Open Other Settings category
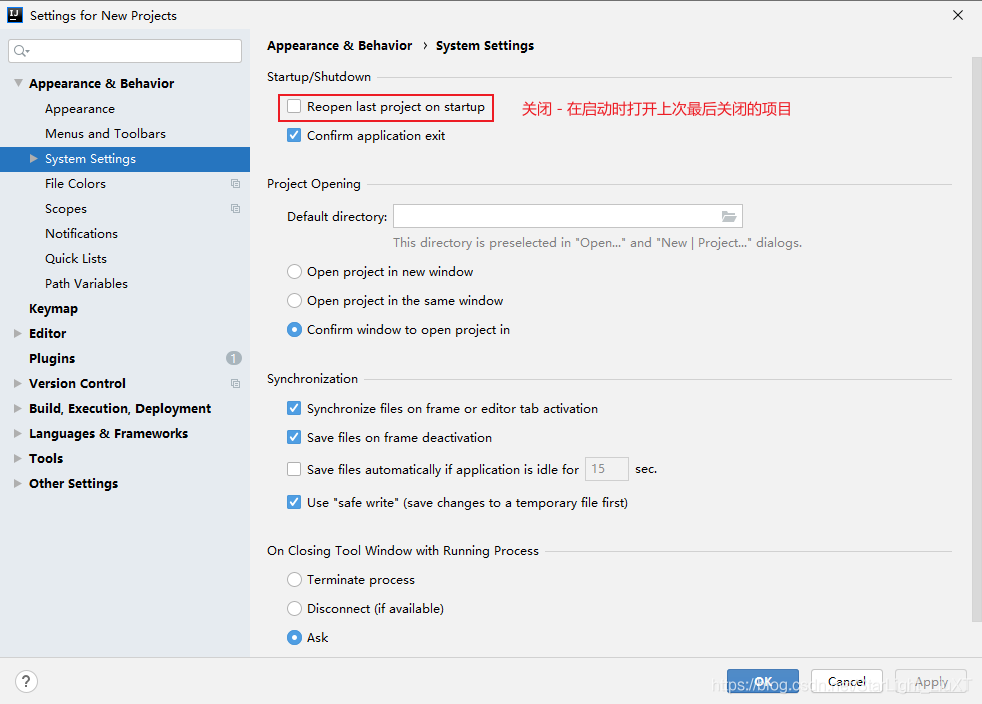 click(x=73, y=484)
